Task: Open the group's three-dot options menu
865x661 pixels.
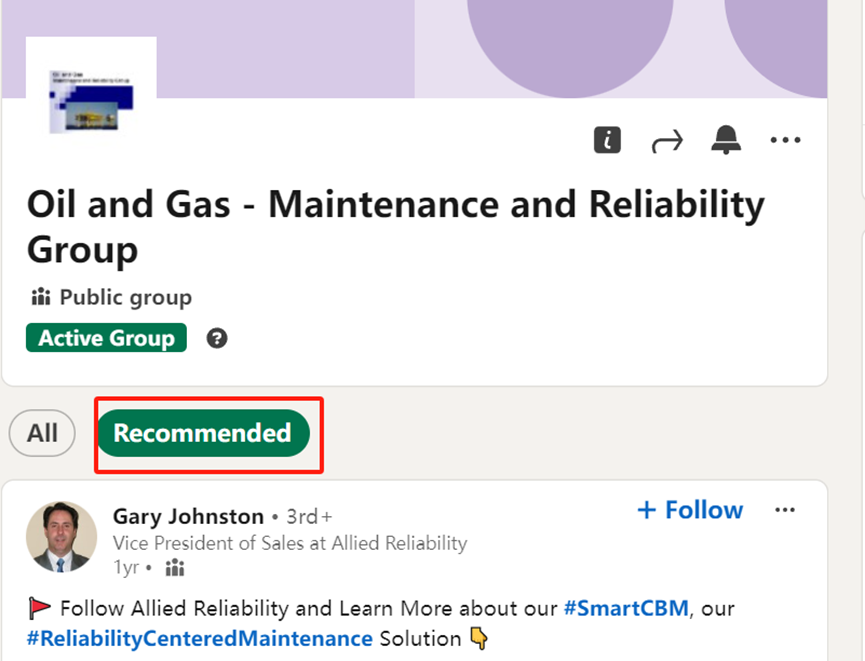Action: pos(786,141)
